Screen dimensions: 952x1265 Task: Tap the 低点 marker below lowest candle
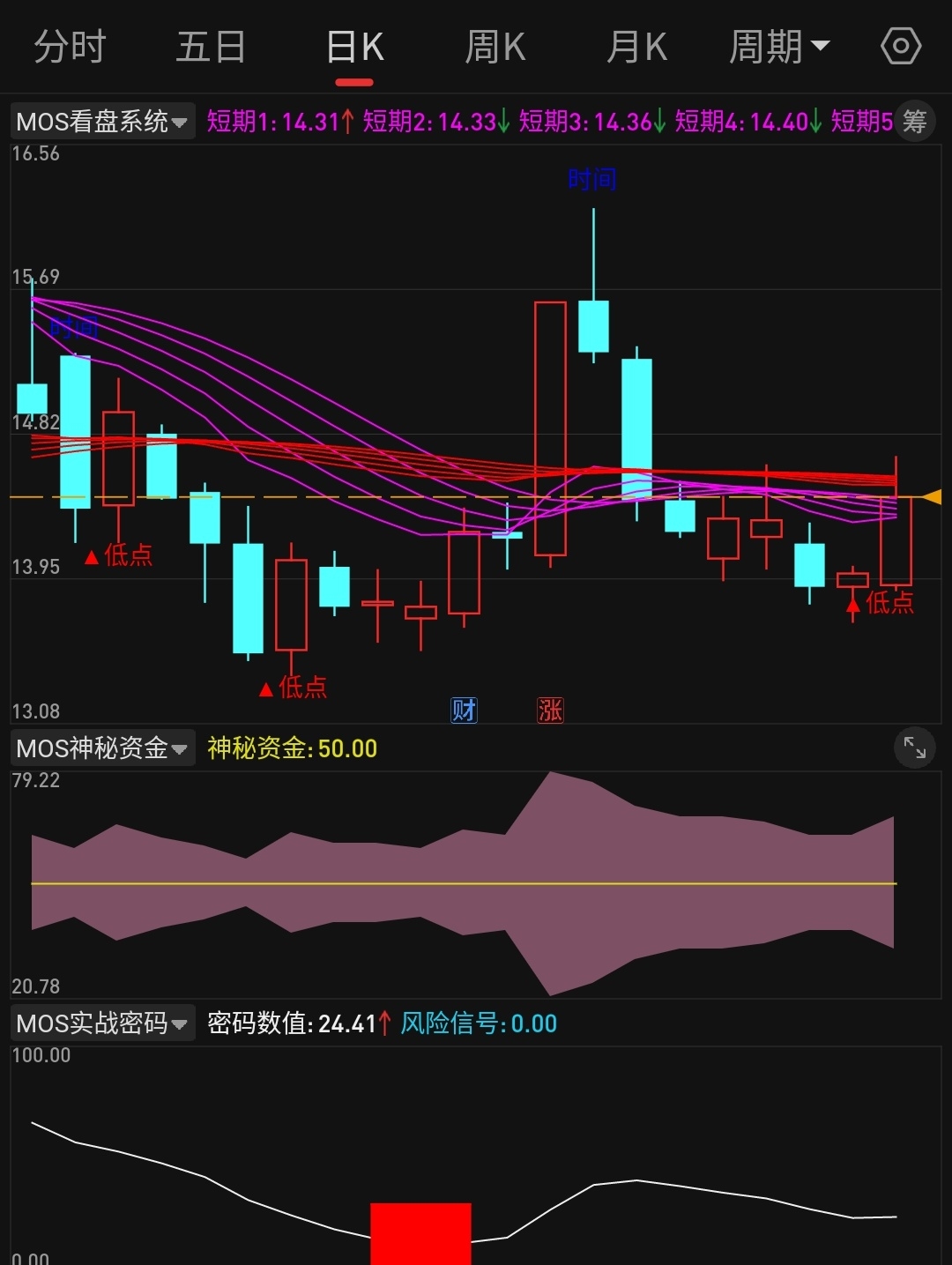294,688
